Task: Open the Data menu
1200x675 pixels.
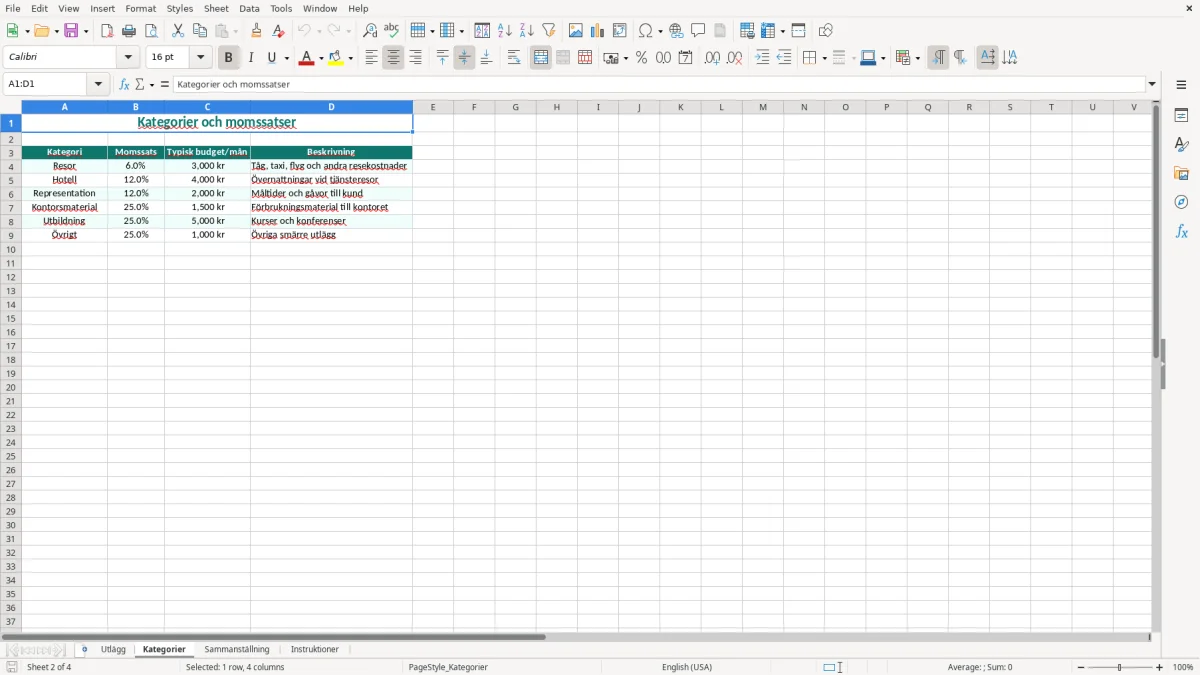Action: [x=249, y=8]
